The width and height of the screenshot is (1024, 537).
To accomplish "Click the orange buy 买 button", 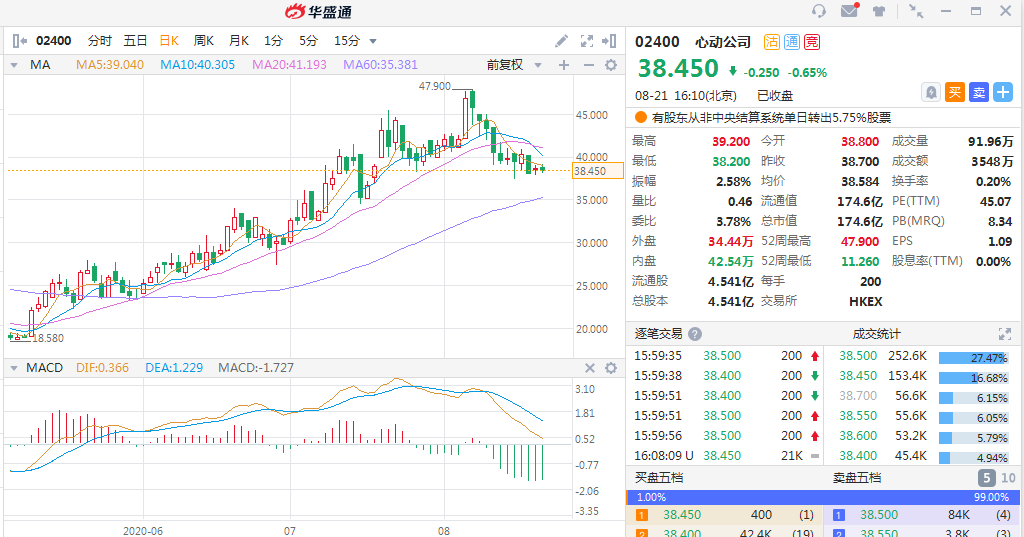I will (x=955, y=93).
